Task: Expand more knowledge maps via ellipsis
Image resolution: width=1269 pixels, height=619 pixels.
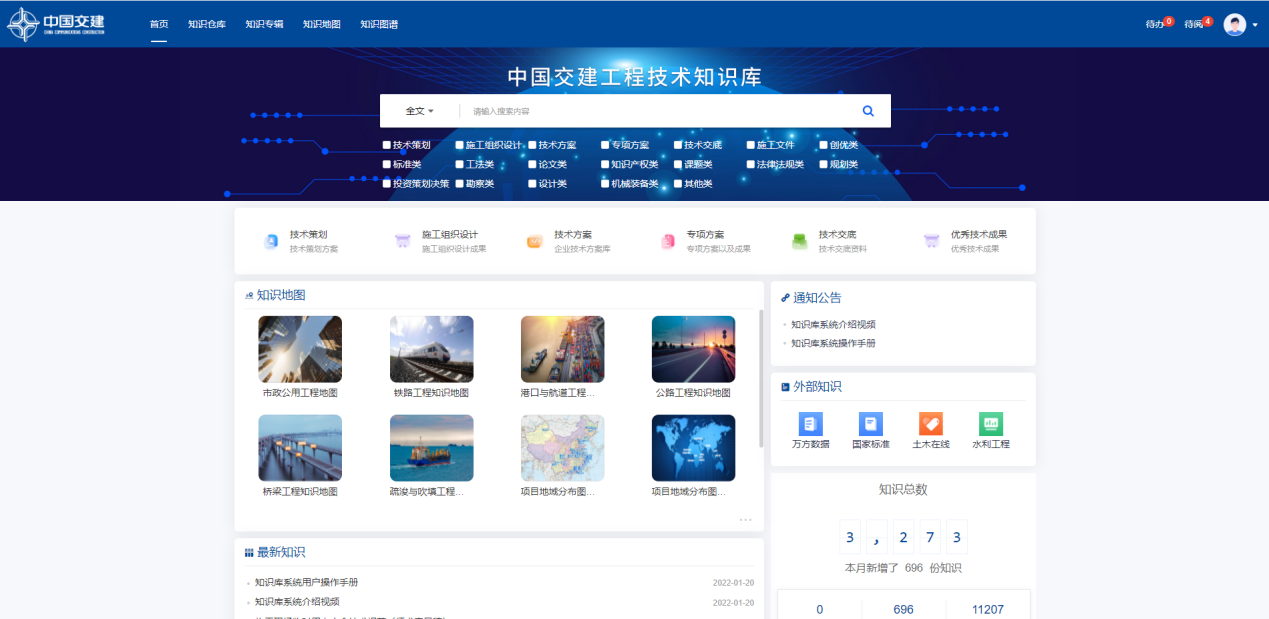Action: (x=745, y=520)
